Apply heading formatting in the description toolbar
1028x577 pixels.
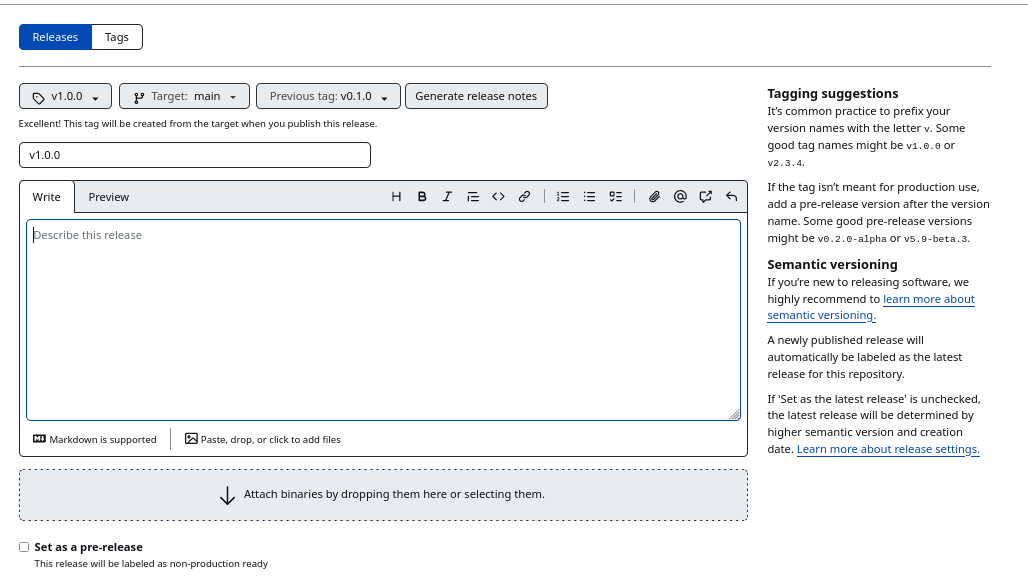click(x=396, y=196)
